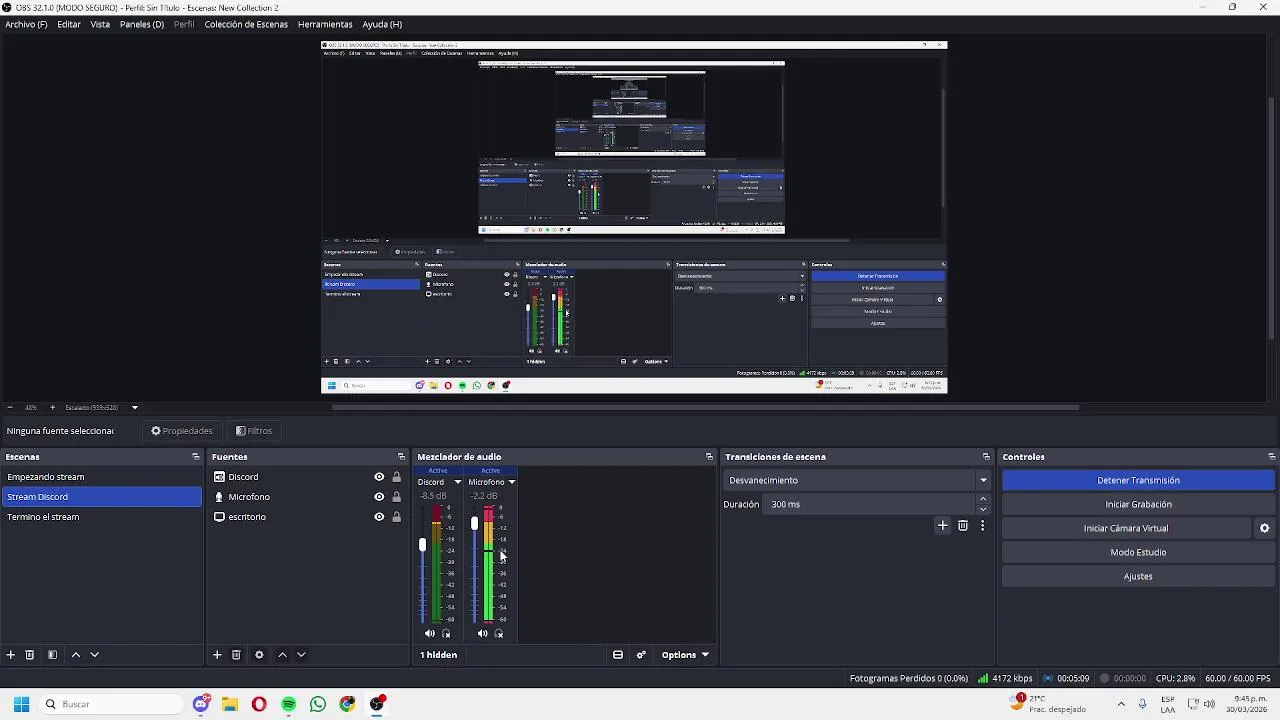
Task: Pop out the Mezclador de audio dock
Action: 710,457
